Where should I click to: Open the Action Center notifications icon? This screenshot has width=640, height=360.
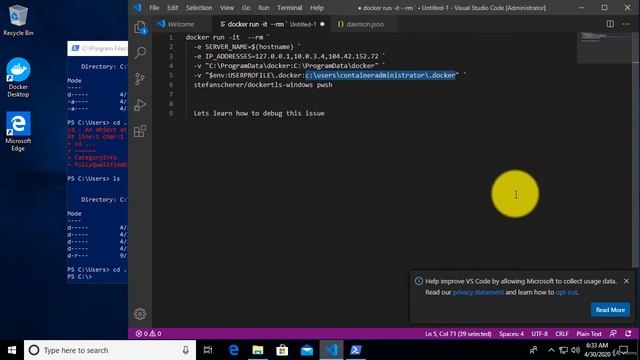click(623, 350)
